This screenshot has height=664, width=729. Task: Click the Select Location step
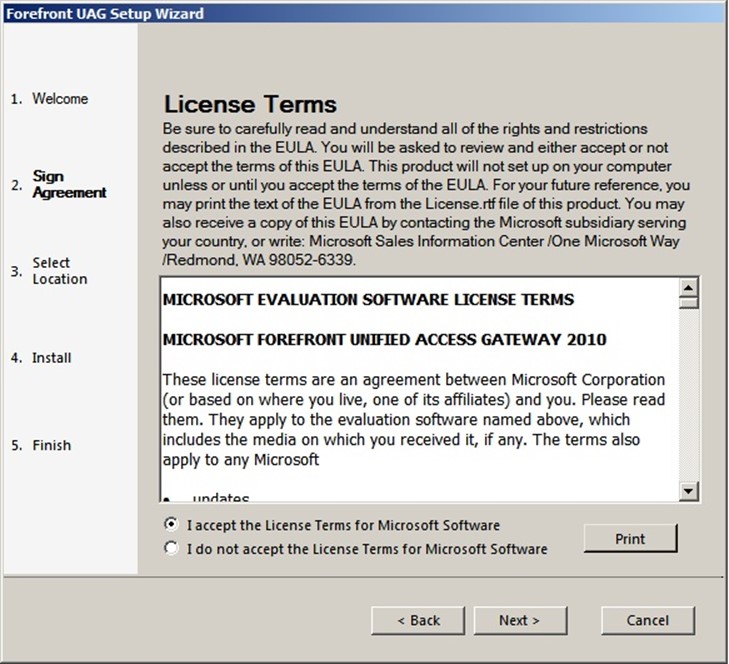click(59, 271)
